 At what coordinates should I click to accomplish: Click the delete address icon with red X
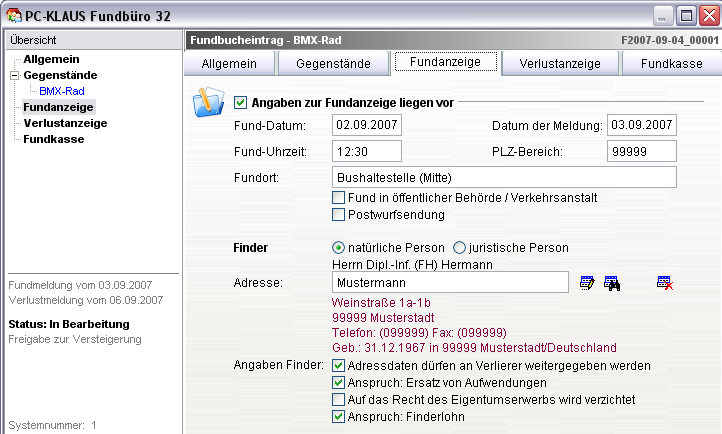tap(665, 283)
